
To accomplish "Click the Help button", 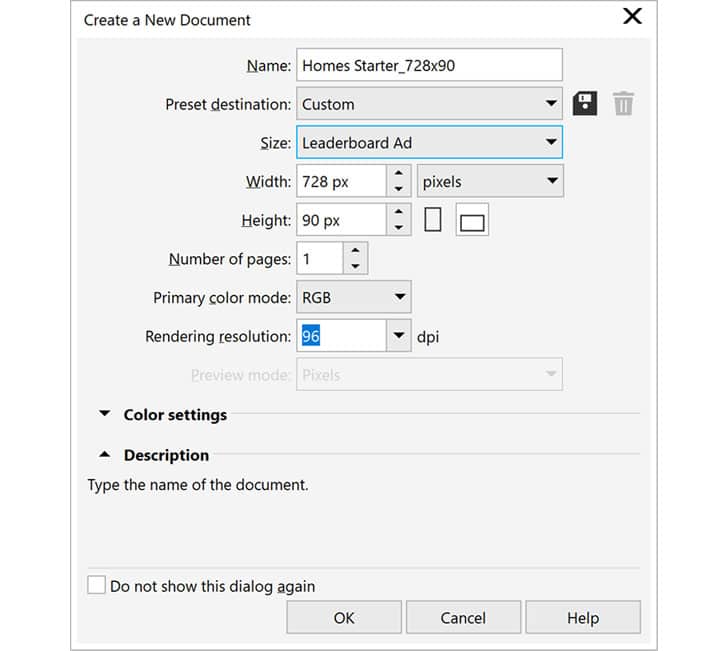I will click(583, 617).
